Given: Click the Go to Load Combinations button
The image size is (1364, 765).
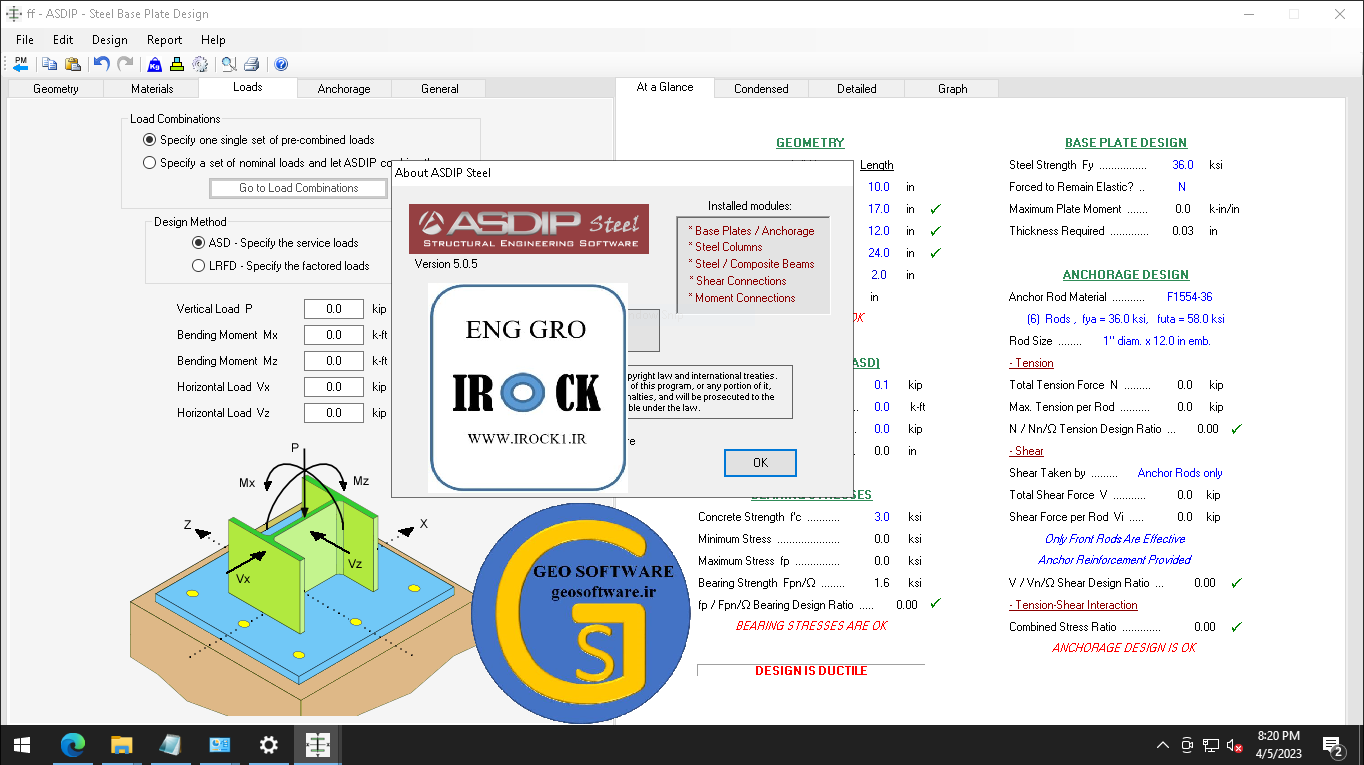Looking at the screenshot, I should tap(298, 188).
